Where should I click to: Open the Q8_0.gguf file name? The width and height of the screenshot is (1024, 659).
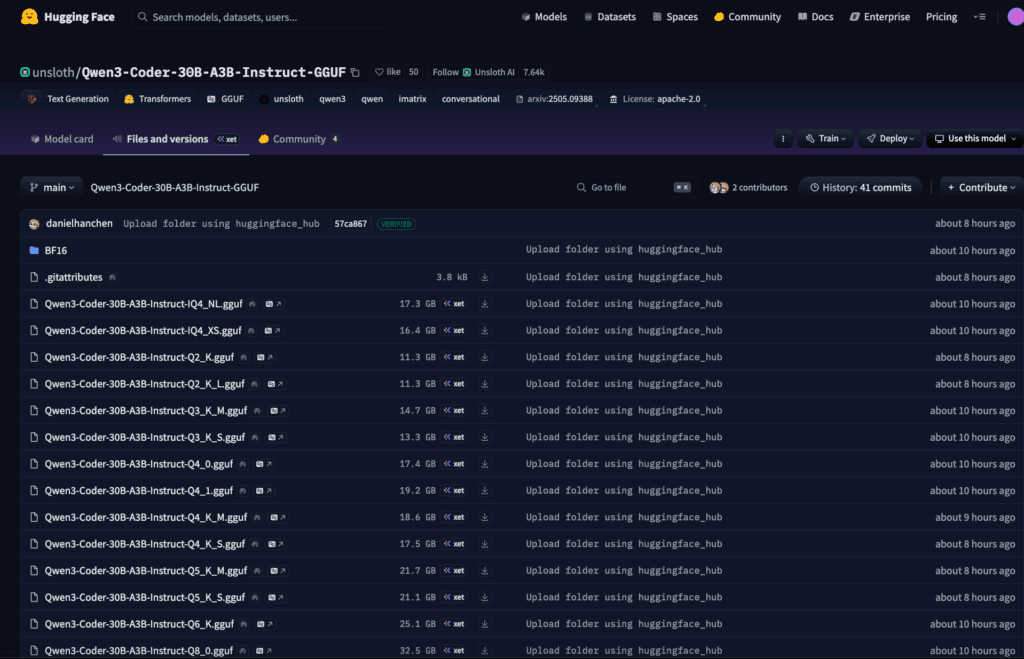tap(138, 651)
